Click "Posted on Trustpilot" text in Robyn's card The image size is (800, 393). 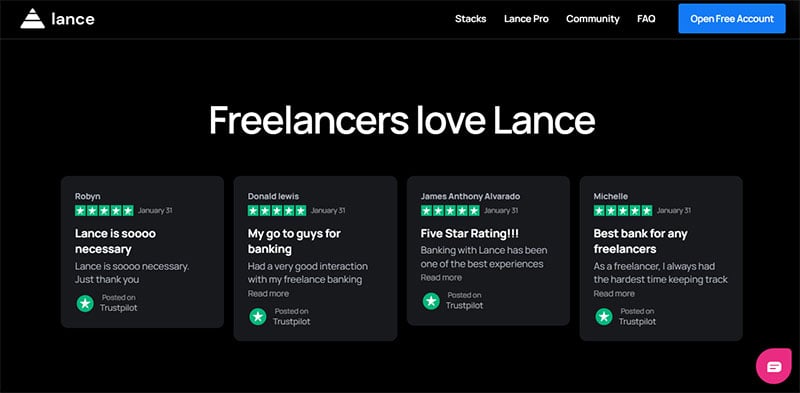(x=118, y=303)
